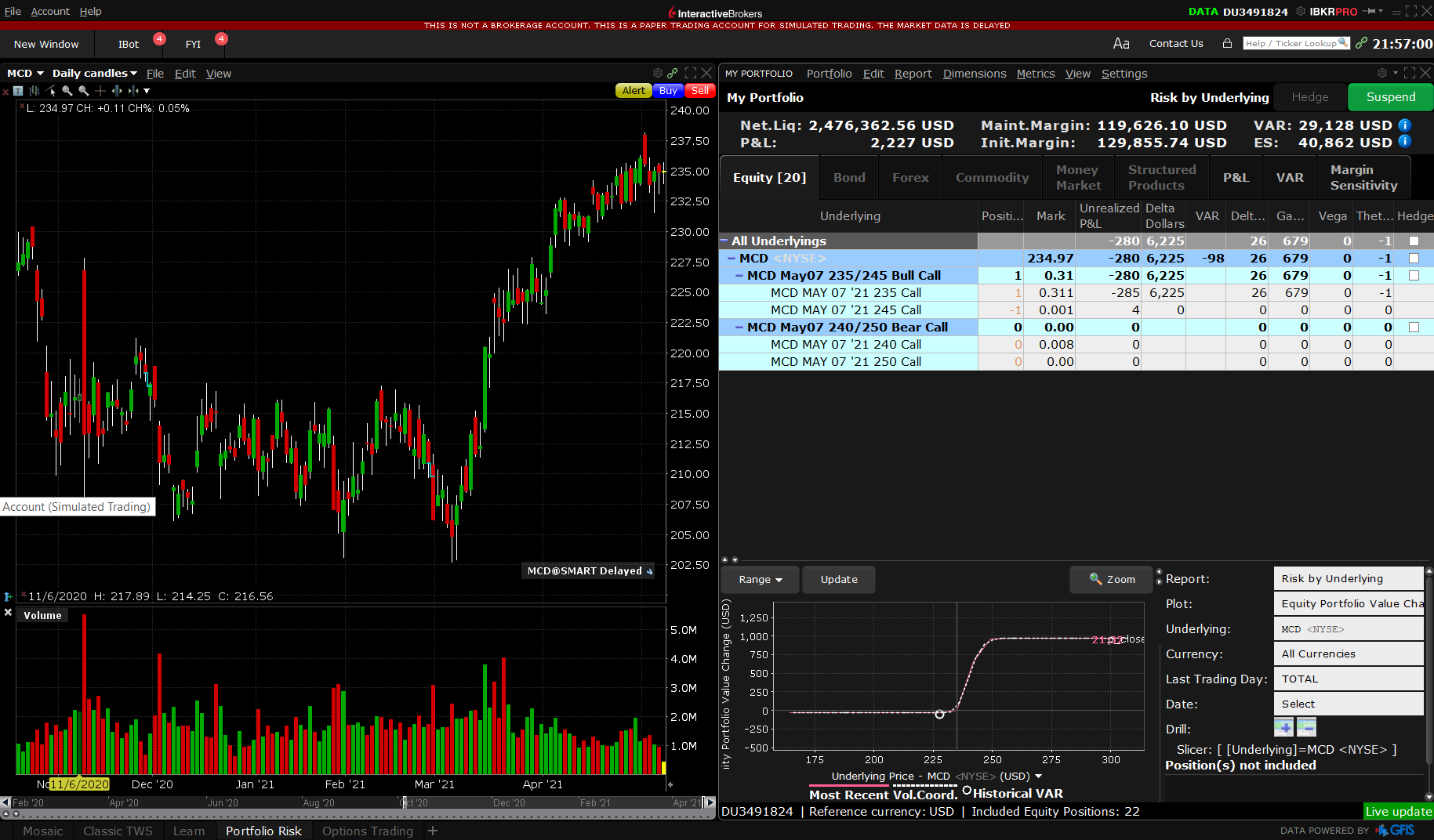The image size is (1434, 840).
Task: Click the red X in the chart toolbar
Action: click(x=5, y=92)
